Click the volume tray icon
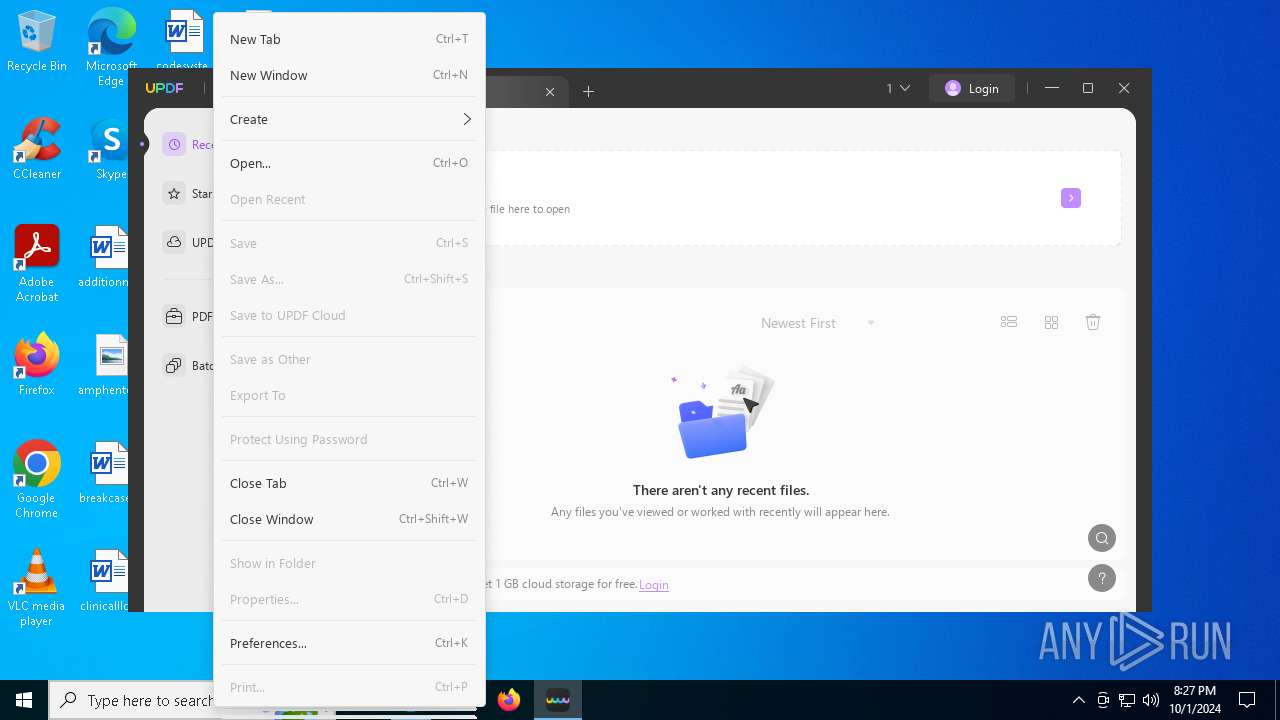 (x=1151, y=700)
